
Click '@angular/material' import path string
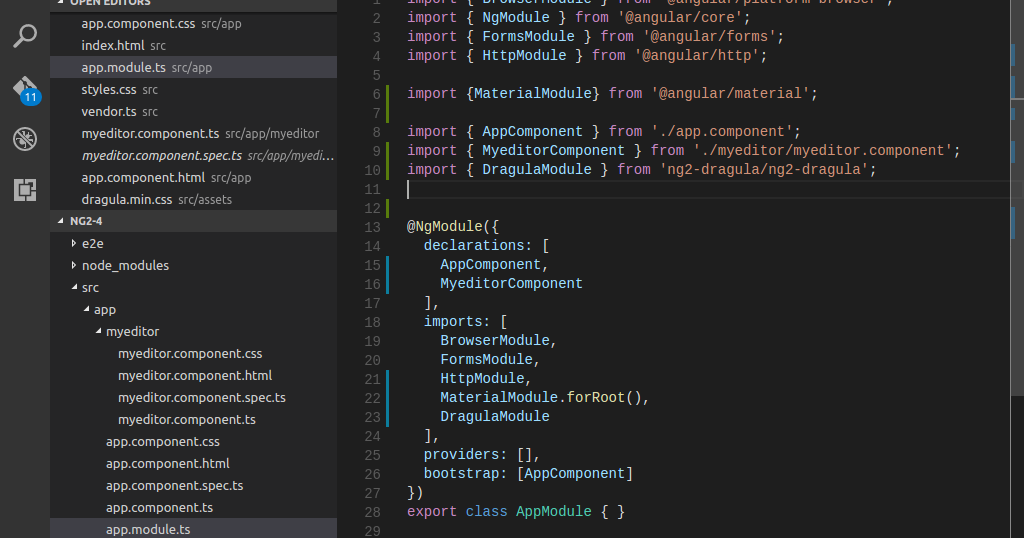[729, 93]
